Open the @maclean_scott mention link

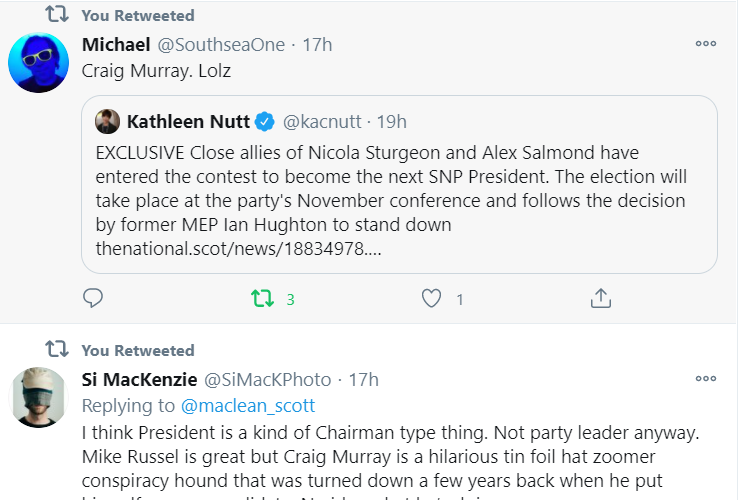(248, 405)
